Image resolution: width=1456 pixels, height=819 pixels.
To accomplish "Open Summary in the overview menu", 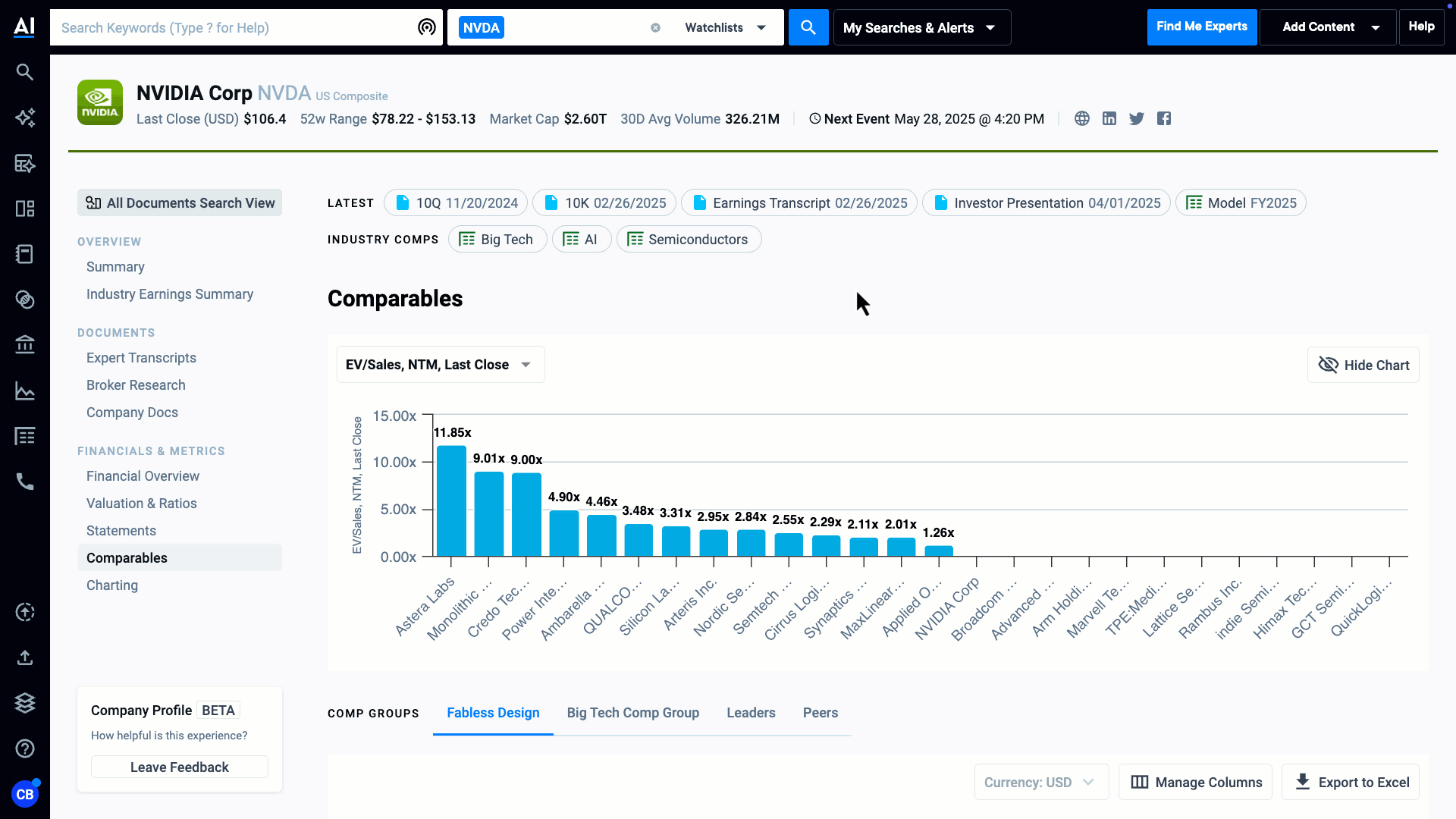I will click(115, 267).
